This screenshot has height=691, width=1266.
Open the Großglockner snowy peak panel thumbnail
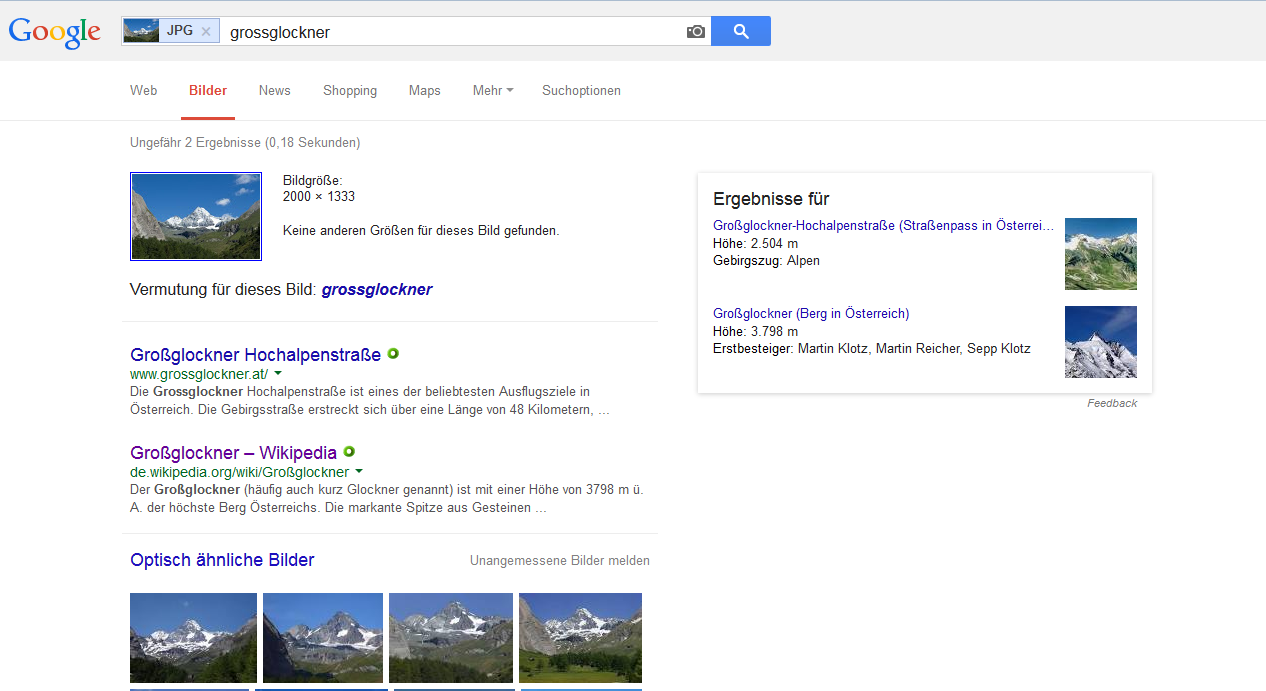[x=1101, y=342]
